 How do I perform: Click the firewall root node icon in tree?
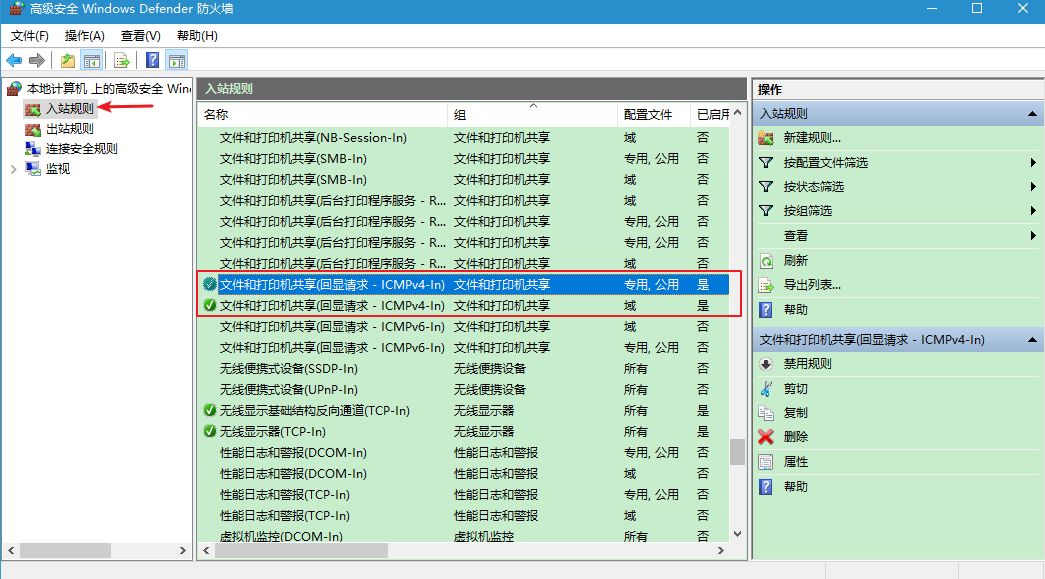point(14,89)
